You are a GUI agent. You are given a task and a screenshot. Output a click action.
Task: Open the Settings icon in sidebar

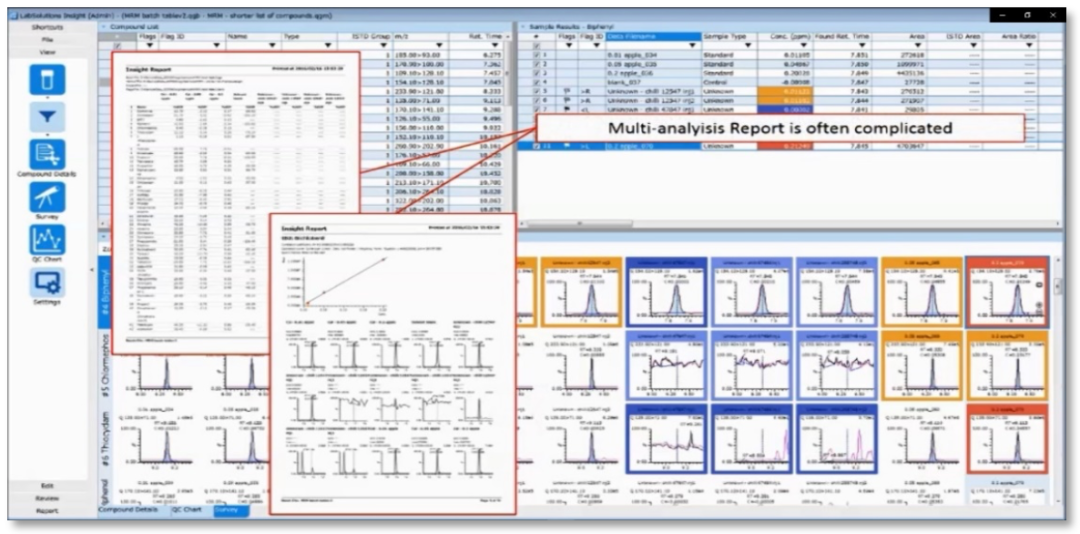tap(47, 282)
